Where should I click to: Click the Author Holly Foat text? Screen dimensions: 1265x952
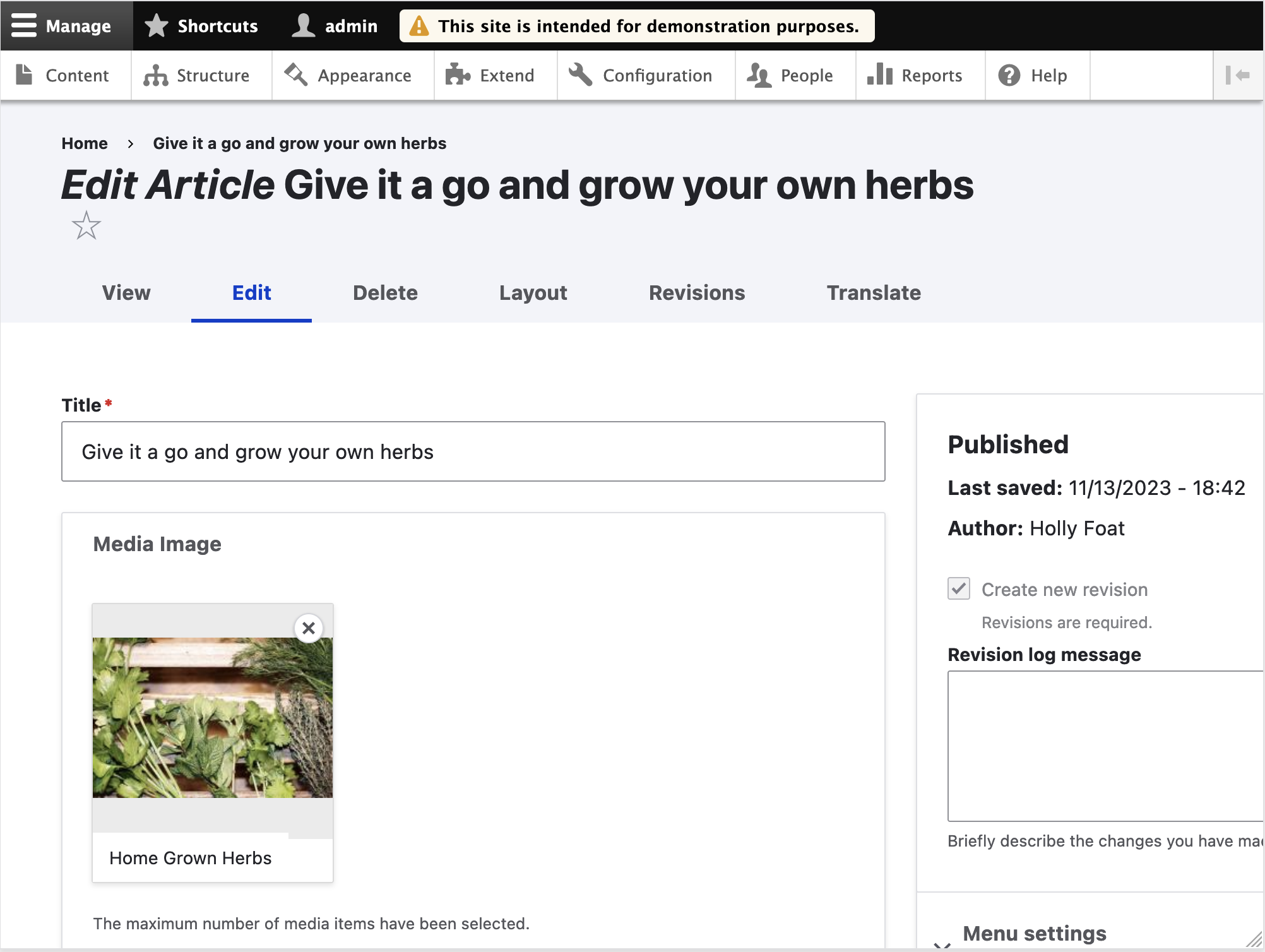click(x=1036, y=528)
